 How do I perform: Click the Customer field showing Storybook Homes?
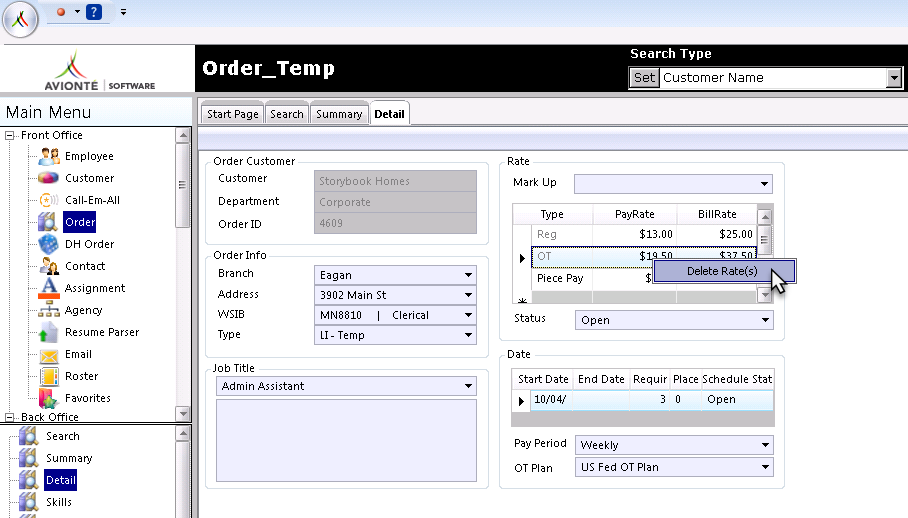coord(396,181)
